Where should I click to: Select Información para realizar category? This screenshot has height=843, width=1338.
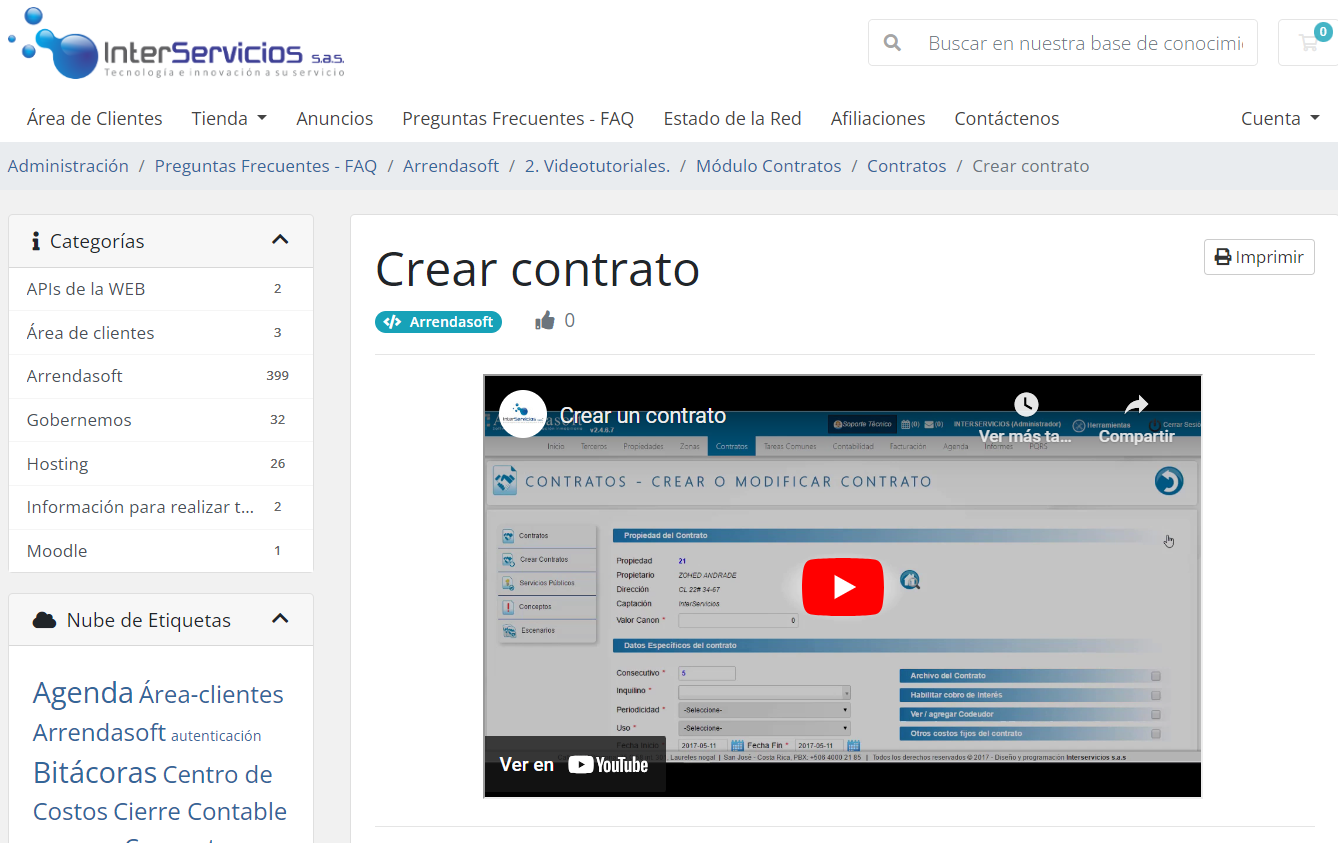pos(161,507)
